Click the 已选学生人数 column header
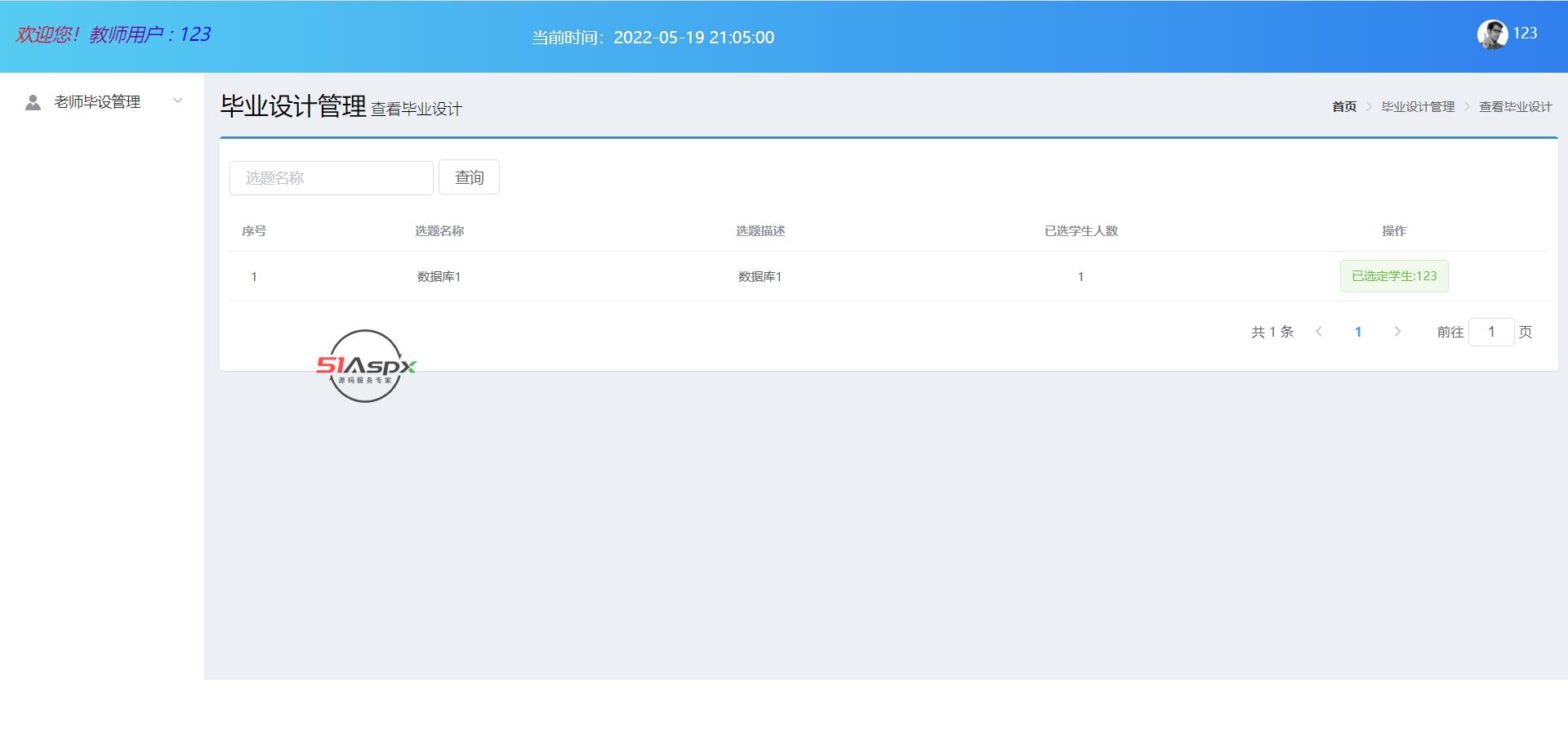Viewport: 1568px width, 737px height. pos(1081,231)
